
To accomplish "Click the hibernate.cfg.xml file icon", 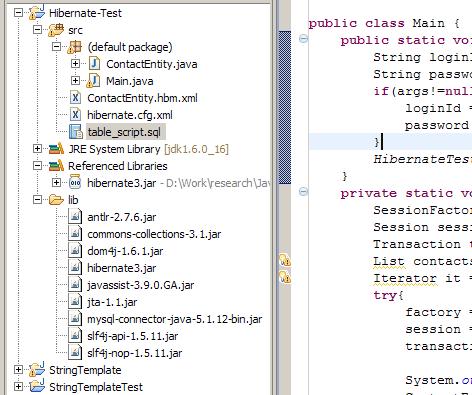I will (x=75, y=115).
